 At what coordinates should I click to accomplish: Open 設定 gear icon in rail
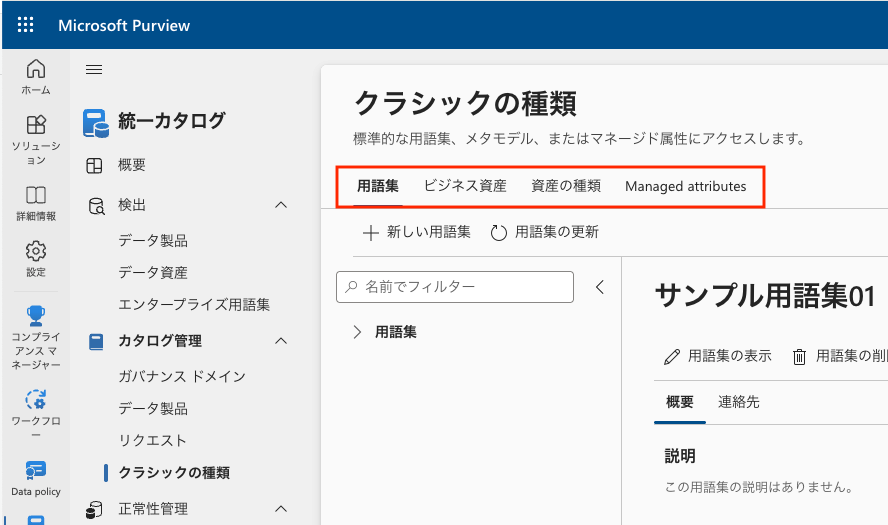(x=36, y=251)
